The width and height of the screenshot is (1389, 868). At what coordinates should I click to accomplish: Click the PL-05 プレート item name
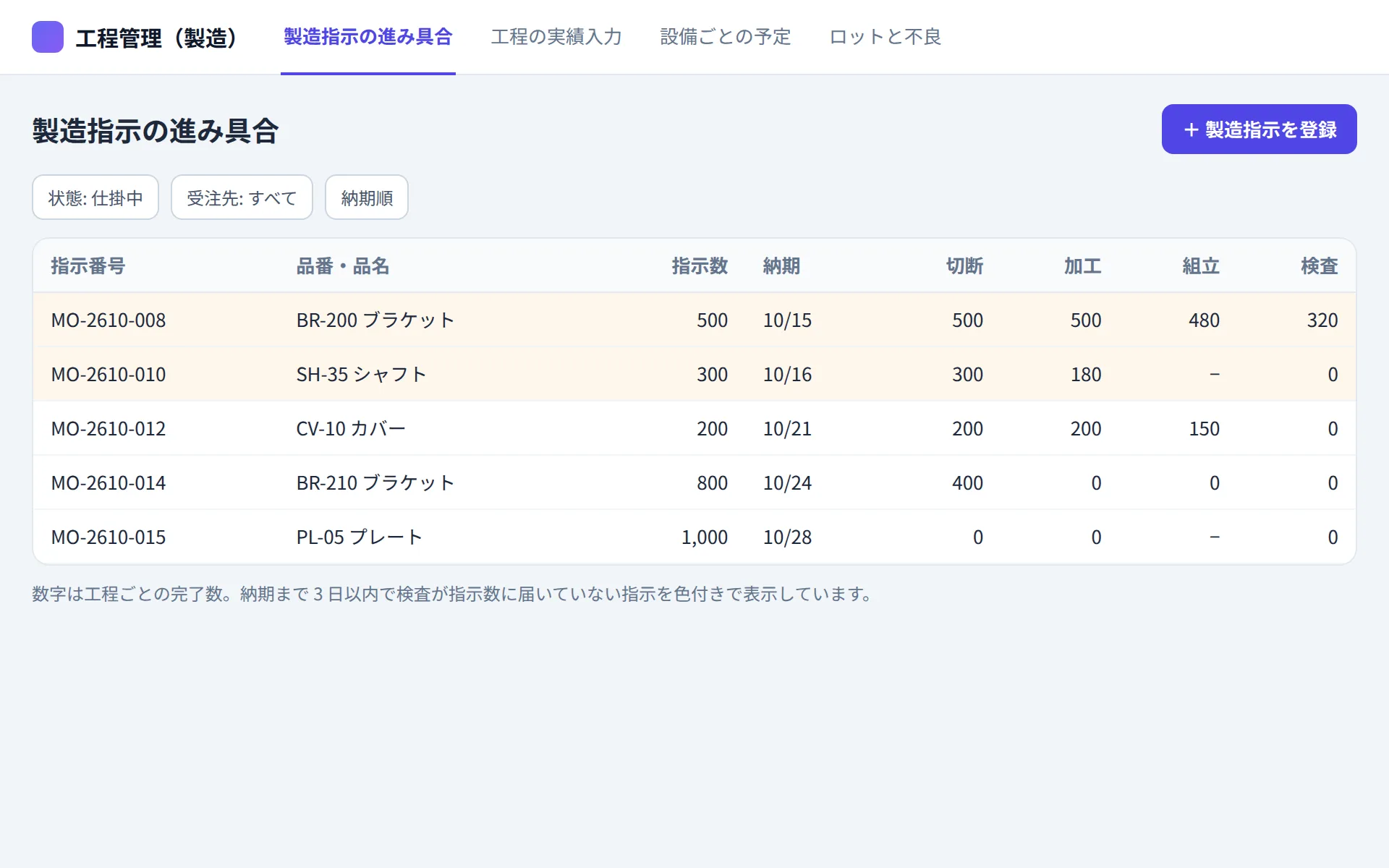click(x=360, y=537)
